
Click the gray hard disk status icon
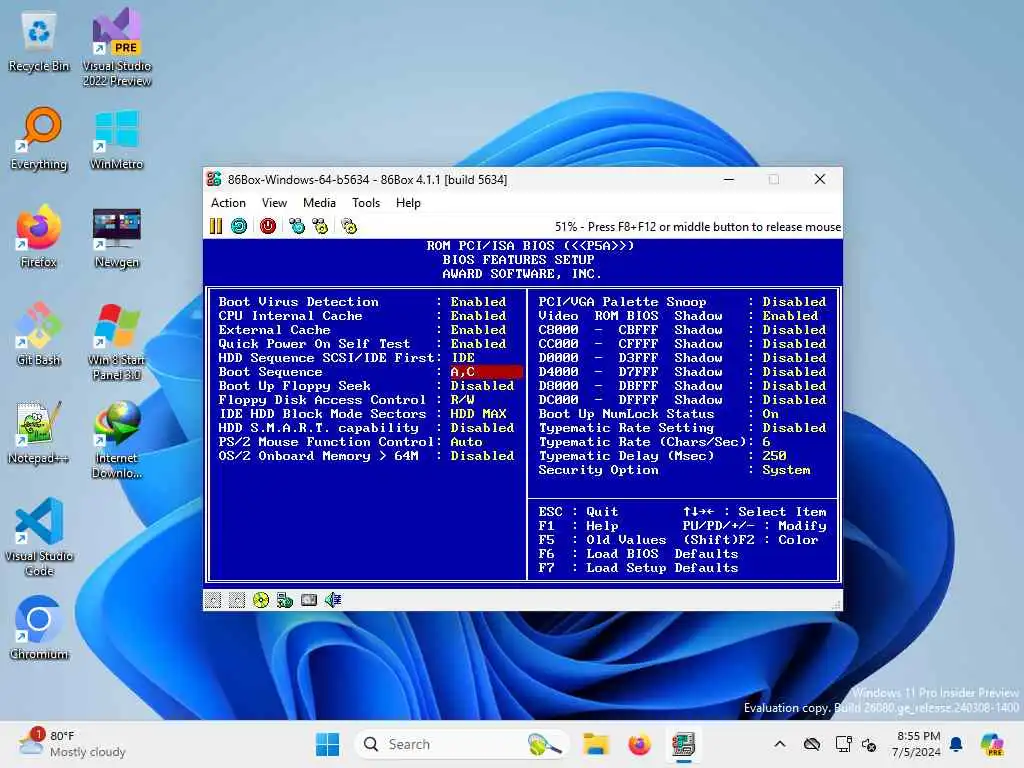click(309, 600)
